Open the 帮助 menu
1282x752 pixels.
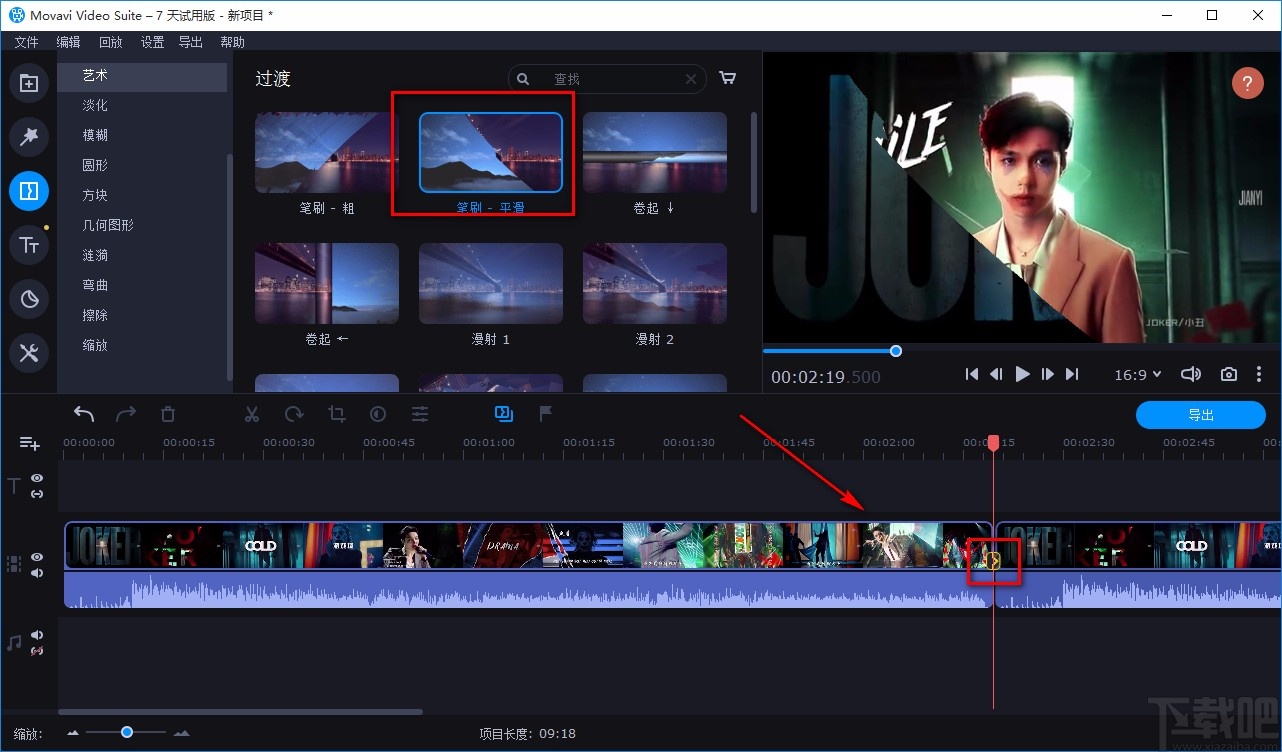pos(232,42)
